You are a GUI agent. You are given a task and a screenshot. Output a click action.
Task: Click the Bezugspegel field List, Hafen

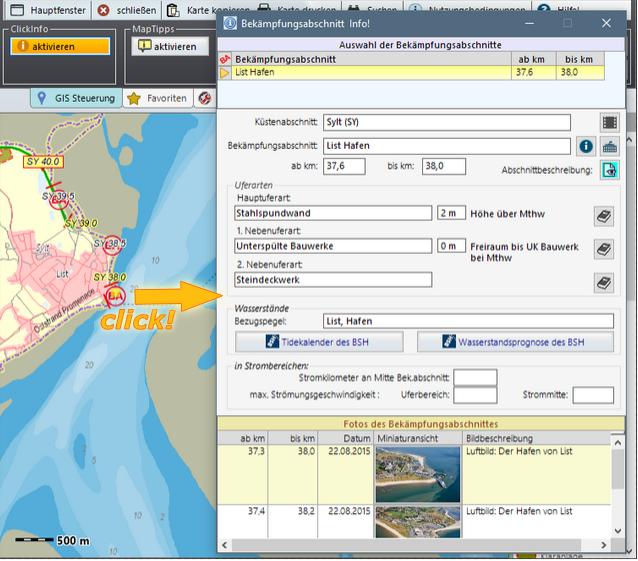point(468,321)
